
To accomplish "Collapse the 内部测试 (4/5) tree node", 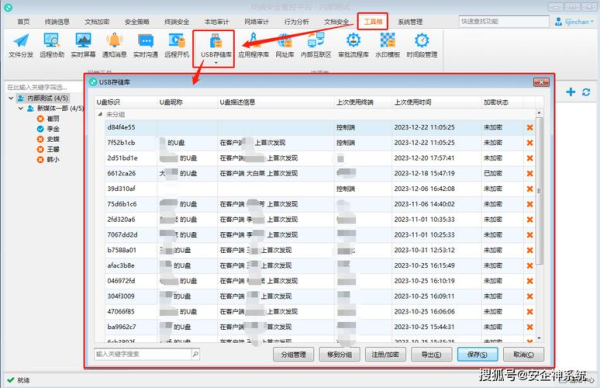I will (x=11, y=98).
